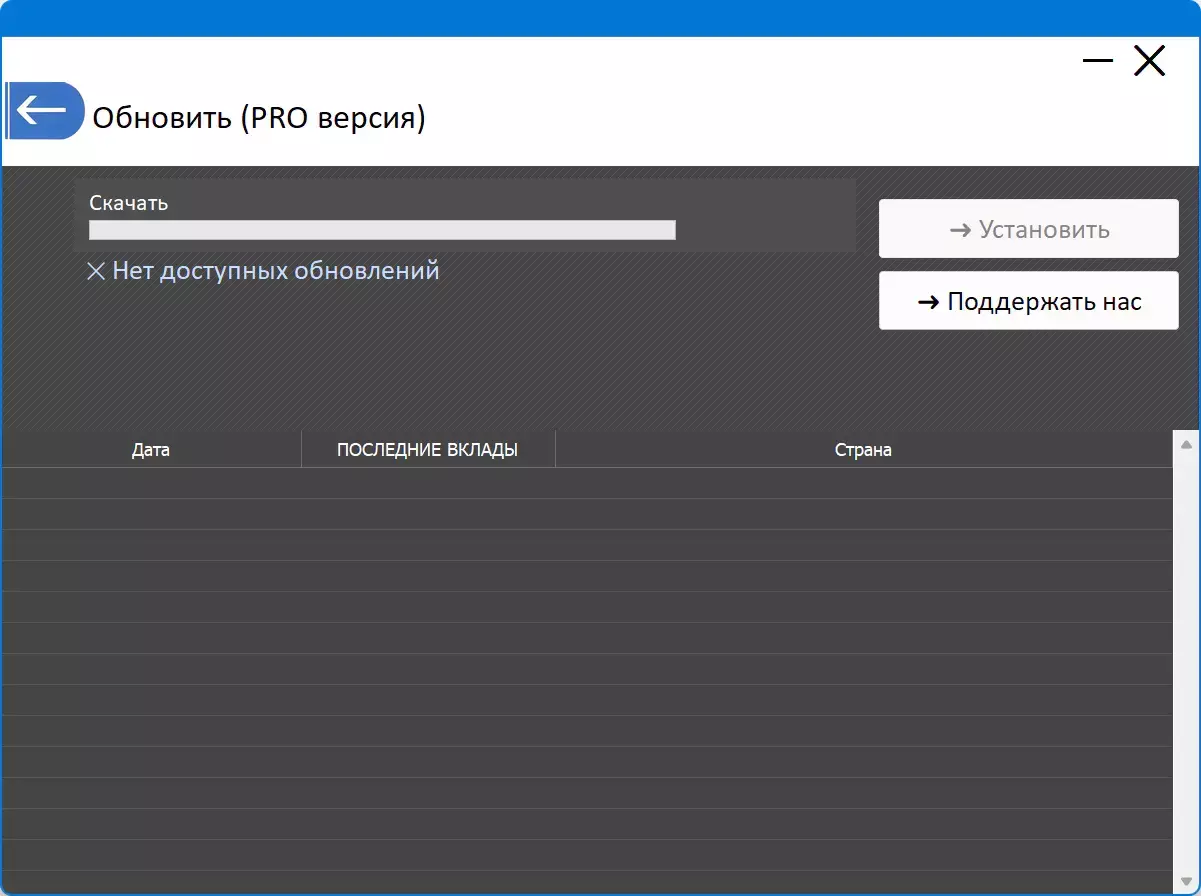
Task: Close the updater window
Action: [1149, 61]
